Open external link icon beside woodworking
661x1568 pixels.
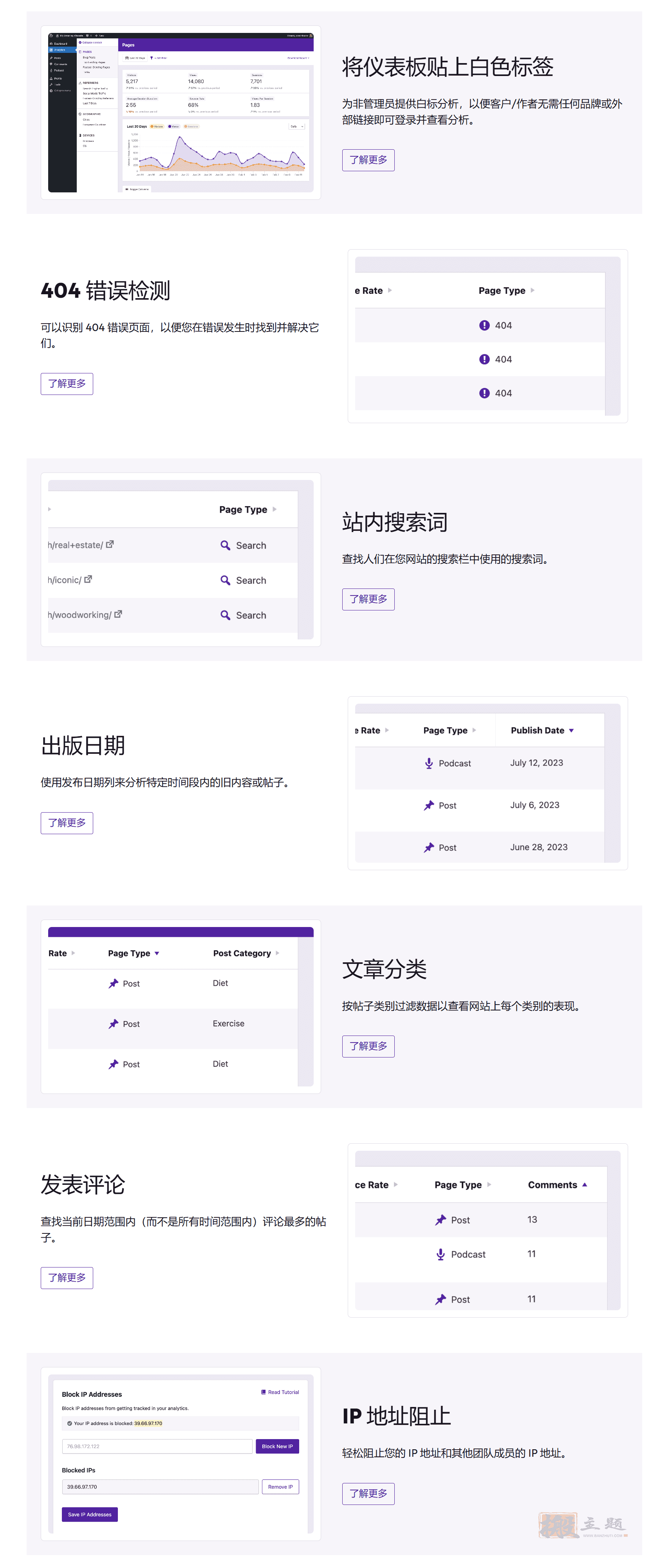119,615
